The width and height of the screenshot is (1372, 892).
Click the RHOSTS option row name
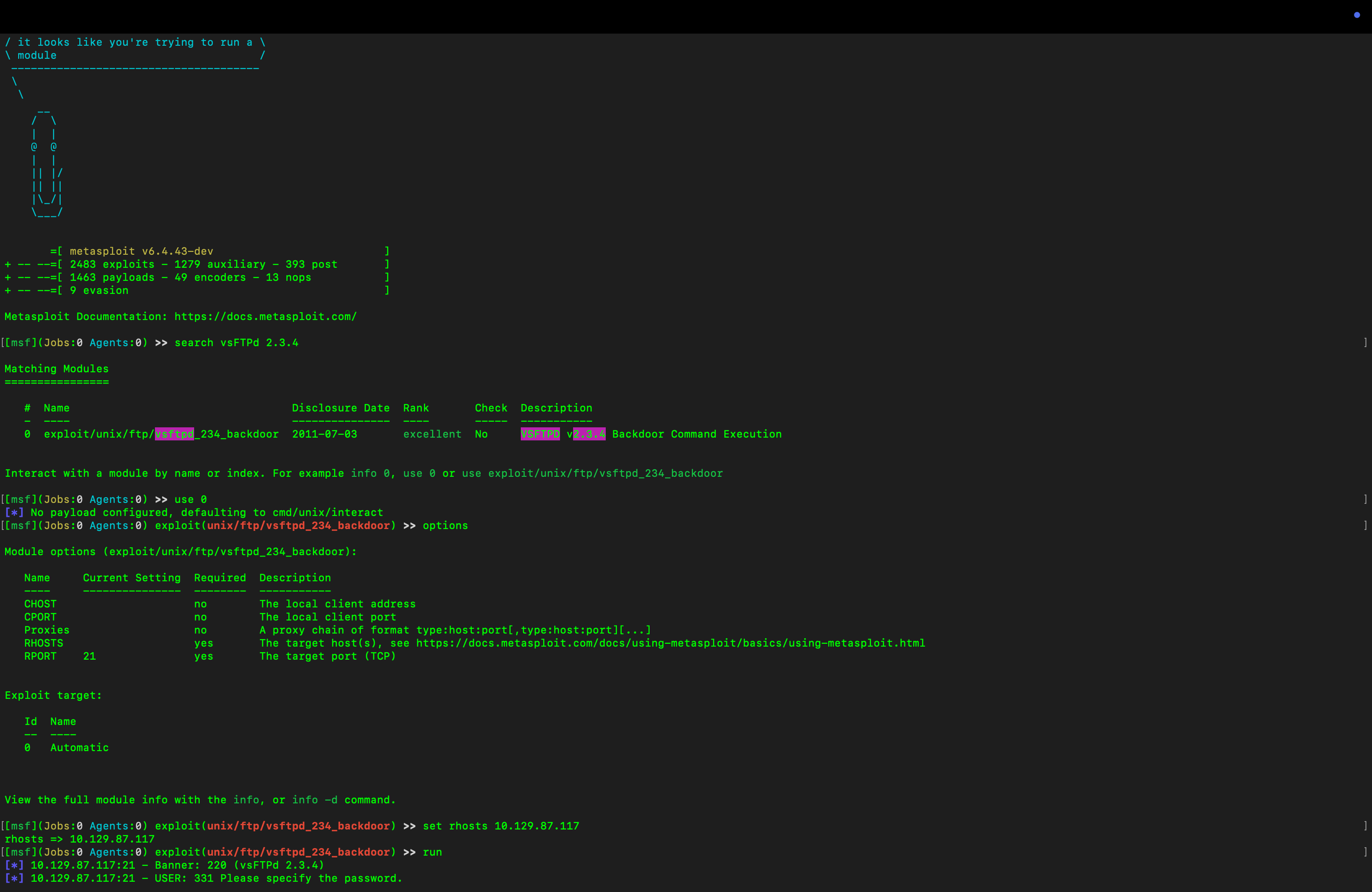44,643
